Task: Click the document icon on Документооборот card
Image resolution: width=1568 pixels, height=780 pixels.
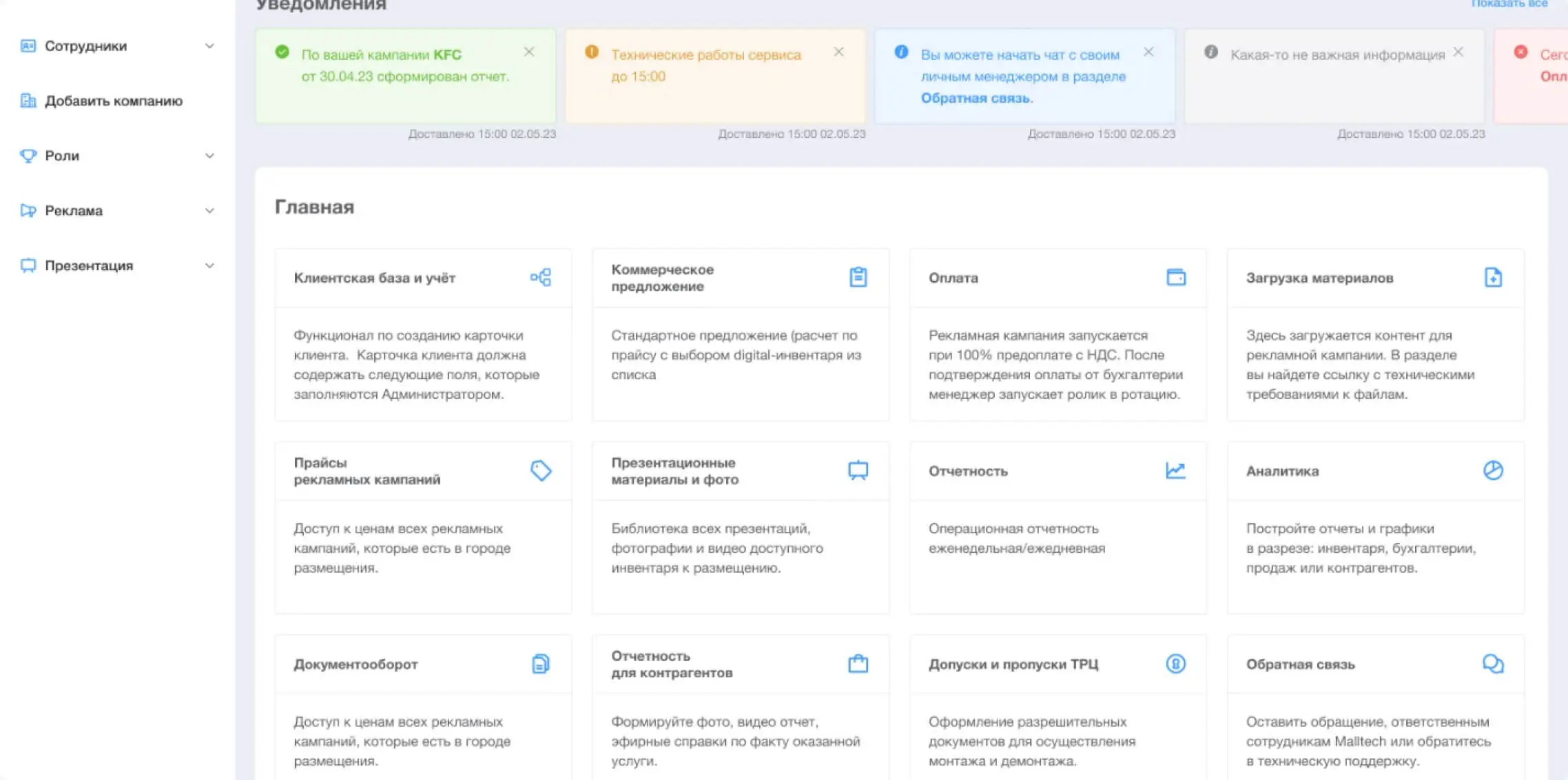Action: [x=541, y=664]
